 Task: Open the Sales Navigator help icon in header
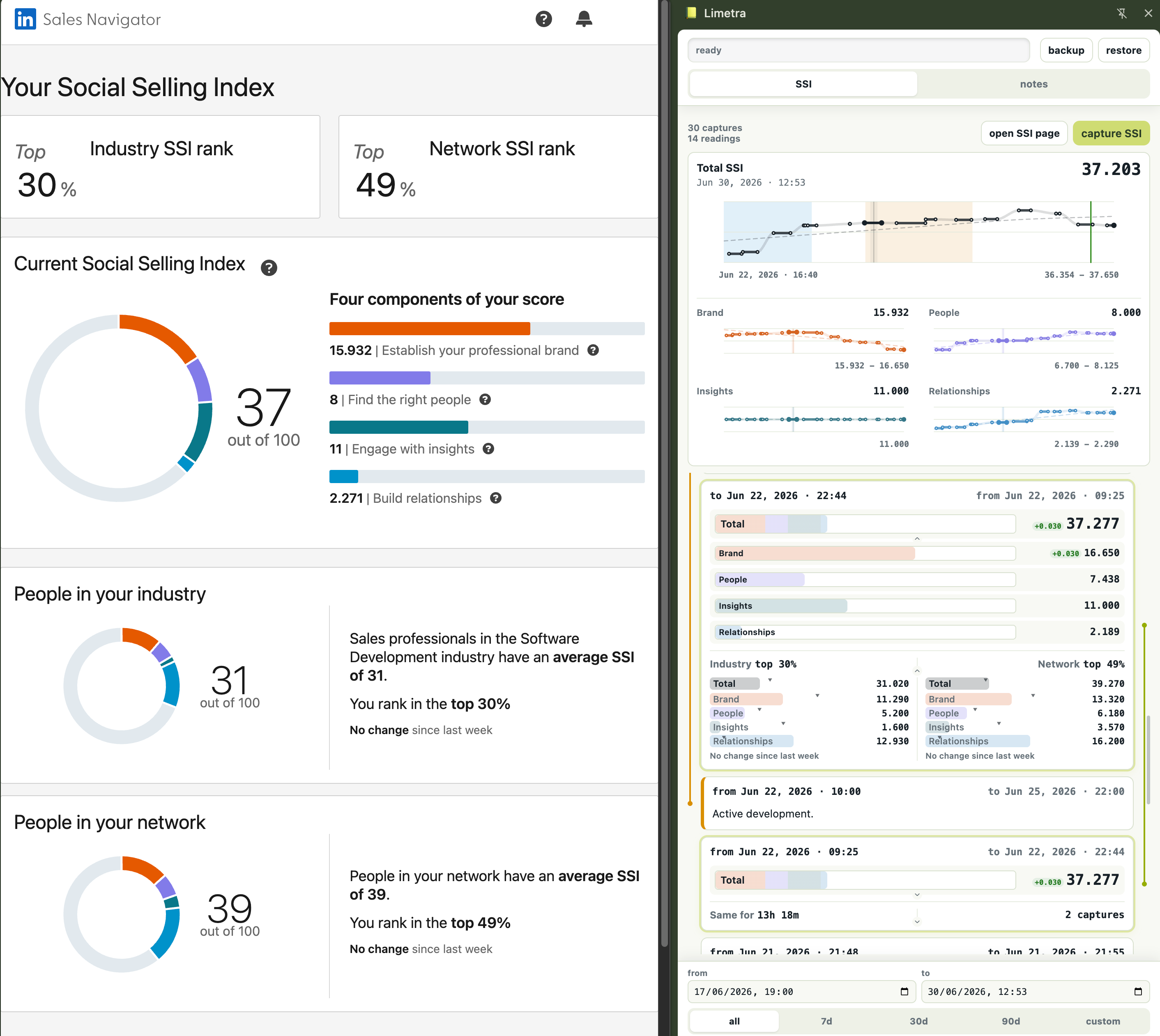(543, 19)
